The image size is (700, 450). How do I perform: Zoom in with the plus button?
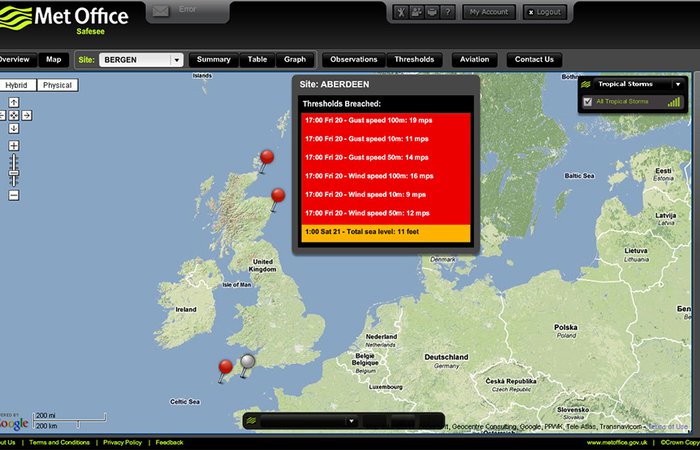point(14,146)
